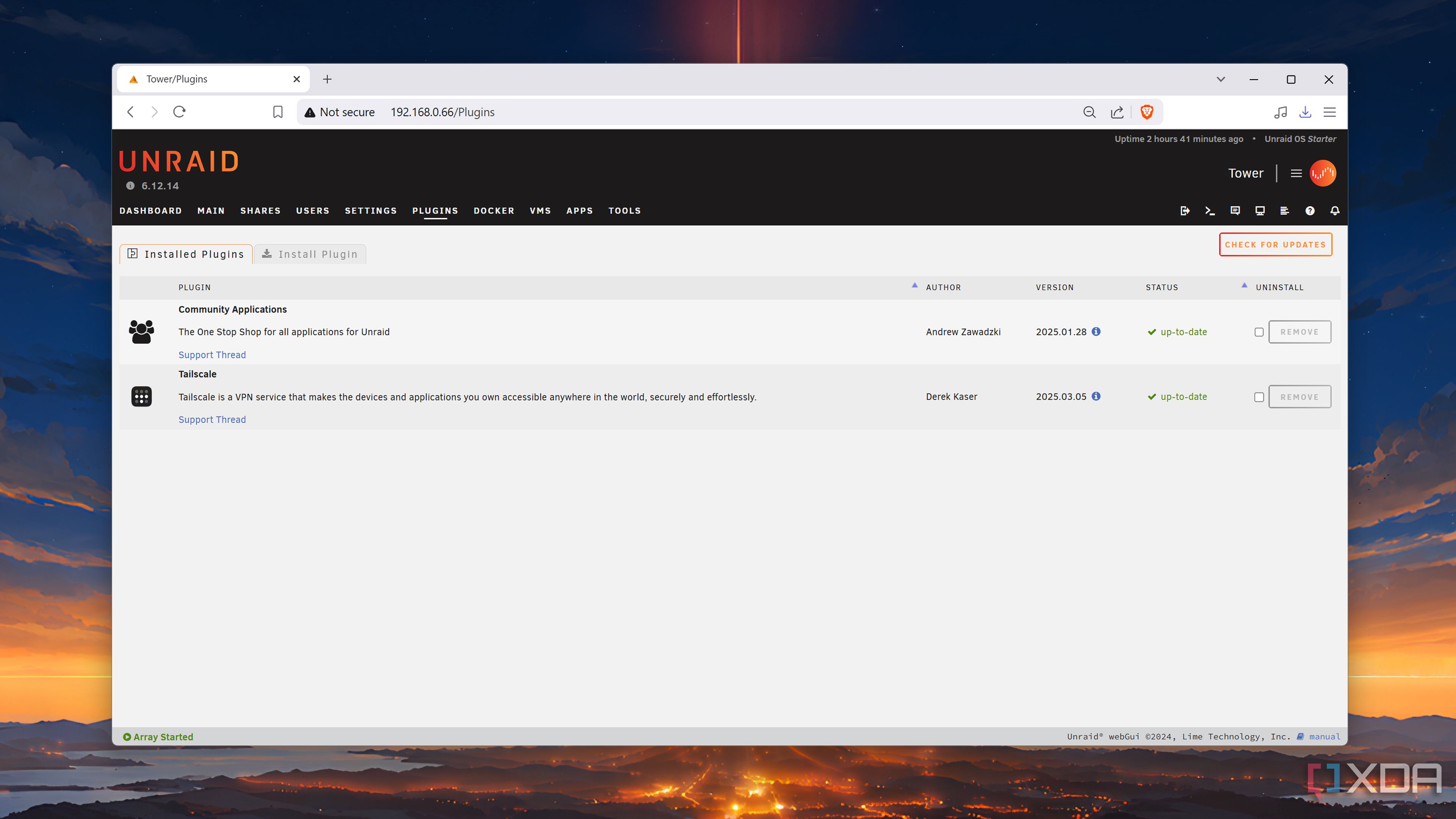Click the Tailscale plugin icon
The width and height of the screenshot is (1456, 819).
(141, 397)
